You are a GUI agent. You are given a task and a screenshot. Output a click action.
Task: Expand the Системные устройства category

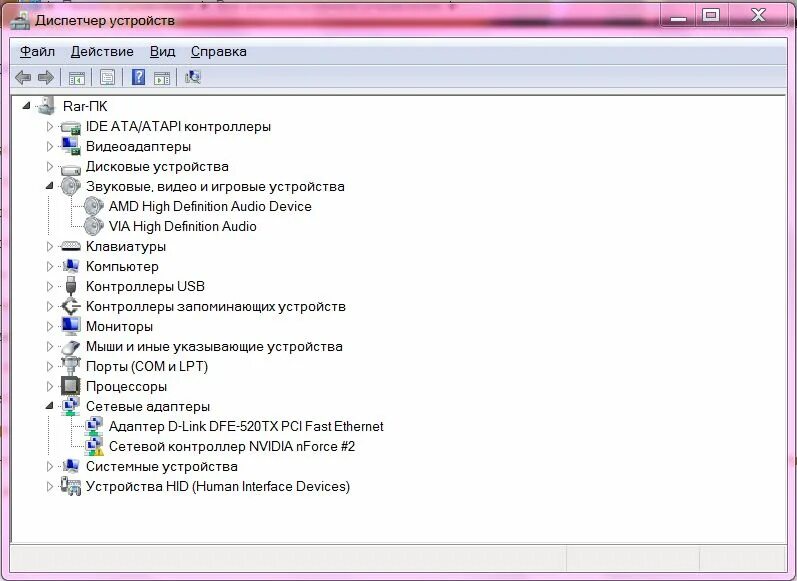pyautogui.click(x=49, y=466)
